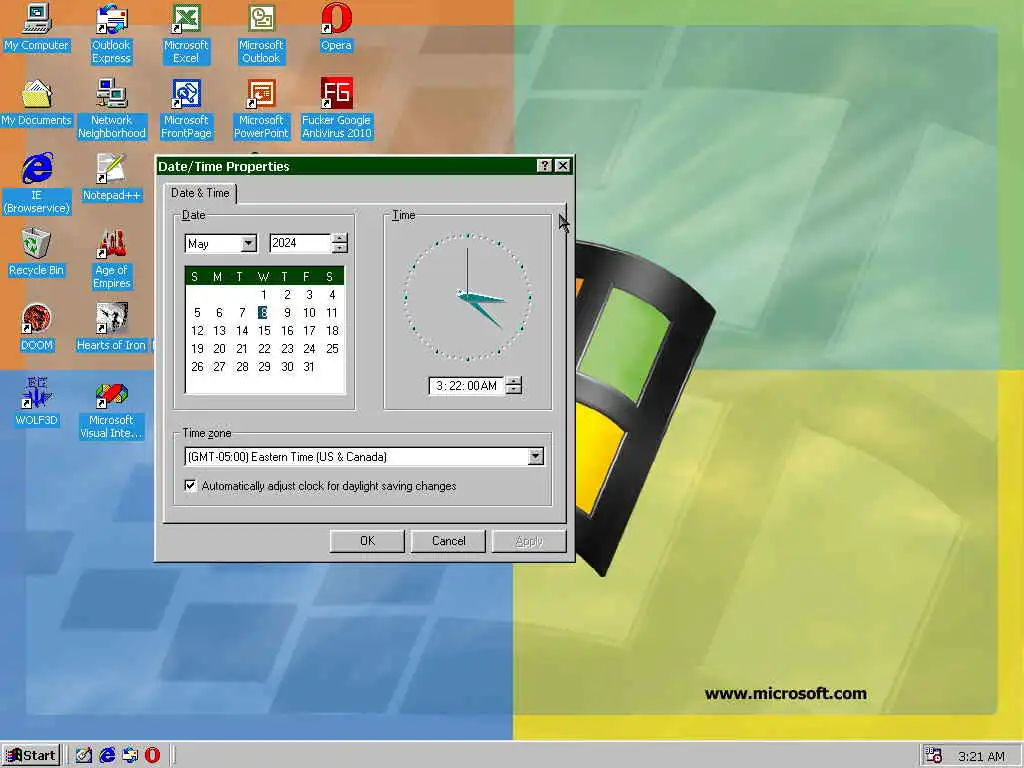Select day 25 in the calendar
The image size is (1024, 768).
(x=332, y=349)
